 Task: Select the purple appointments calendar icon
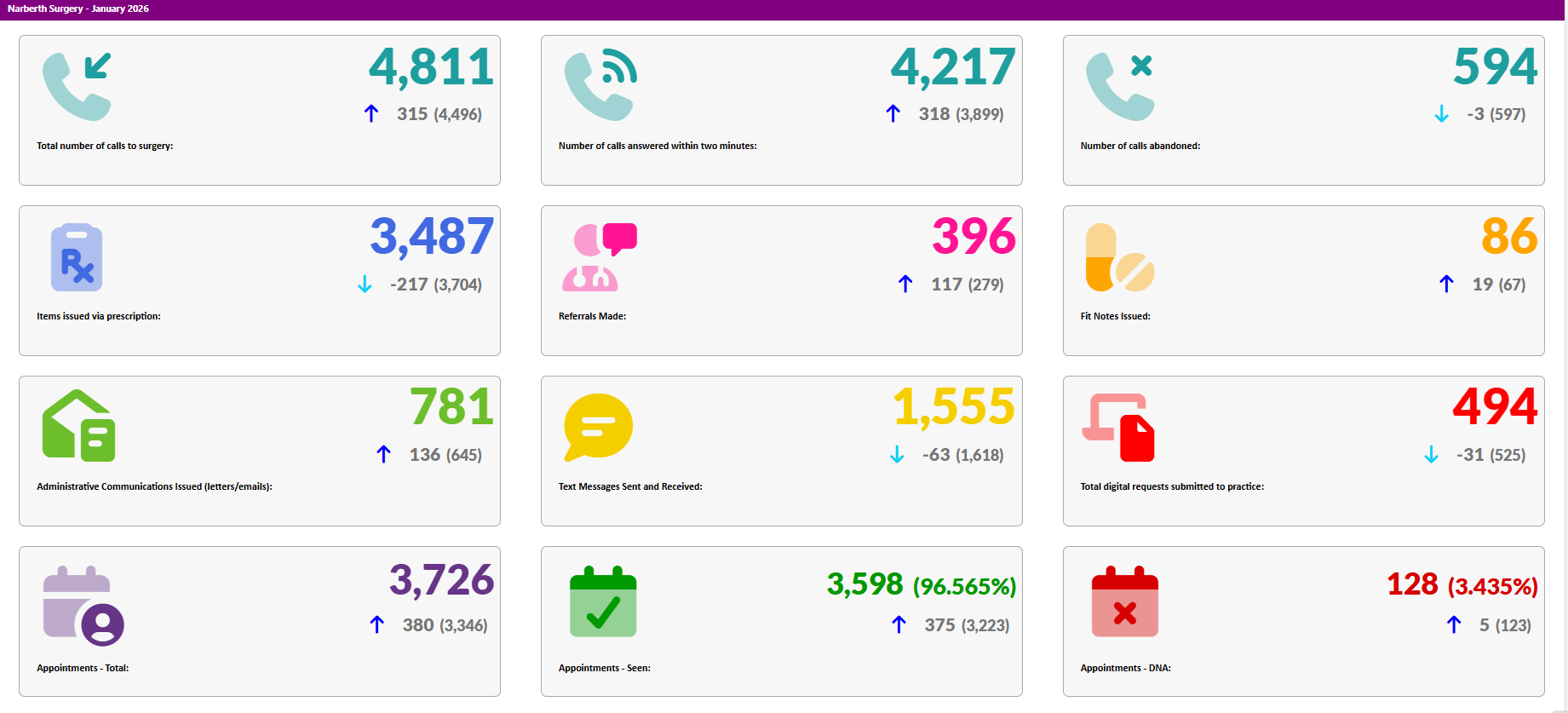pyautogui.click(x=83, y=605)
